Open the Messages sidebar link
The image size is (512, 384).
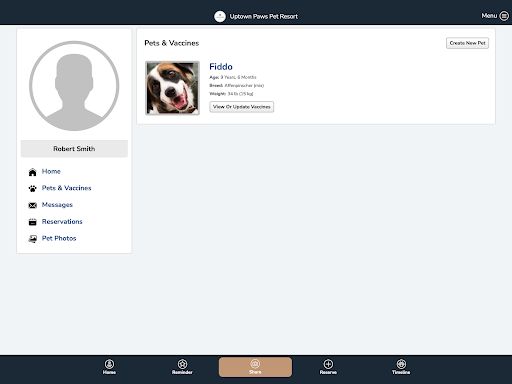click(x=57, y=205)
